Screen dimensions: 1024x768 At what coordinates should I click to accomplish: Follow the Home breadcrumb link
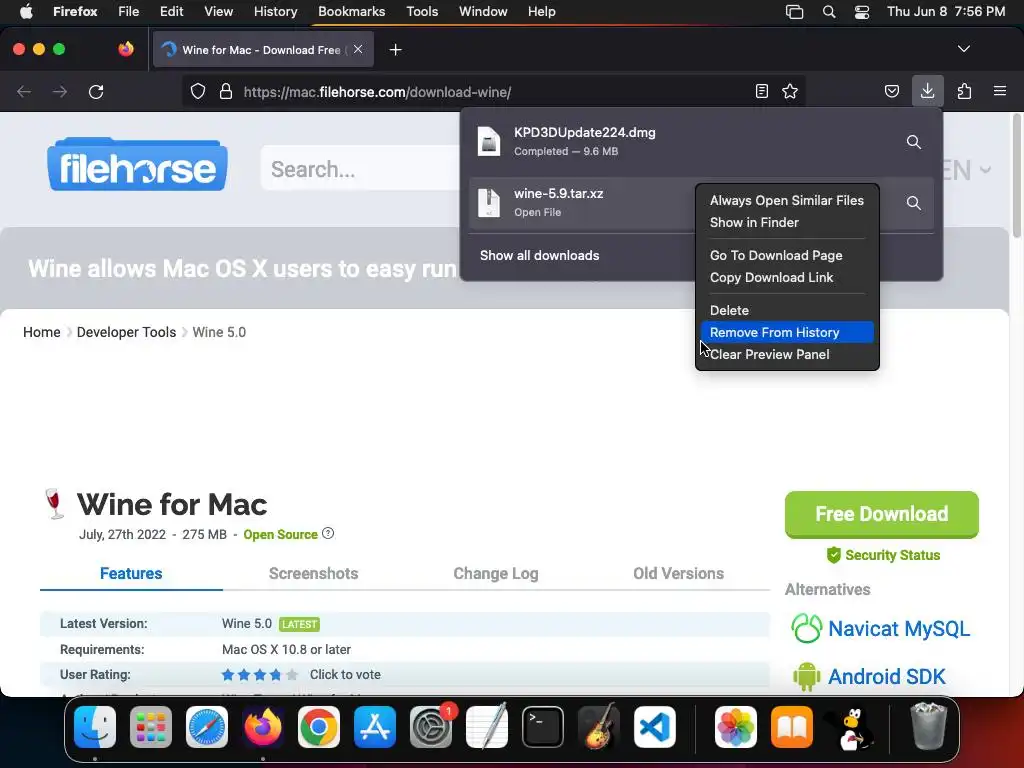click(x=42, y=332)
